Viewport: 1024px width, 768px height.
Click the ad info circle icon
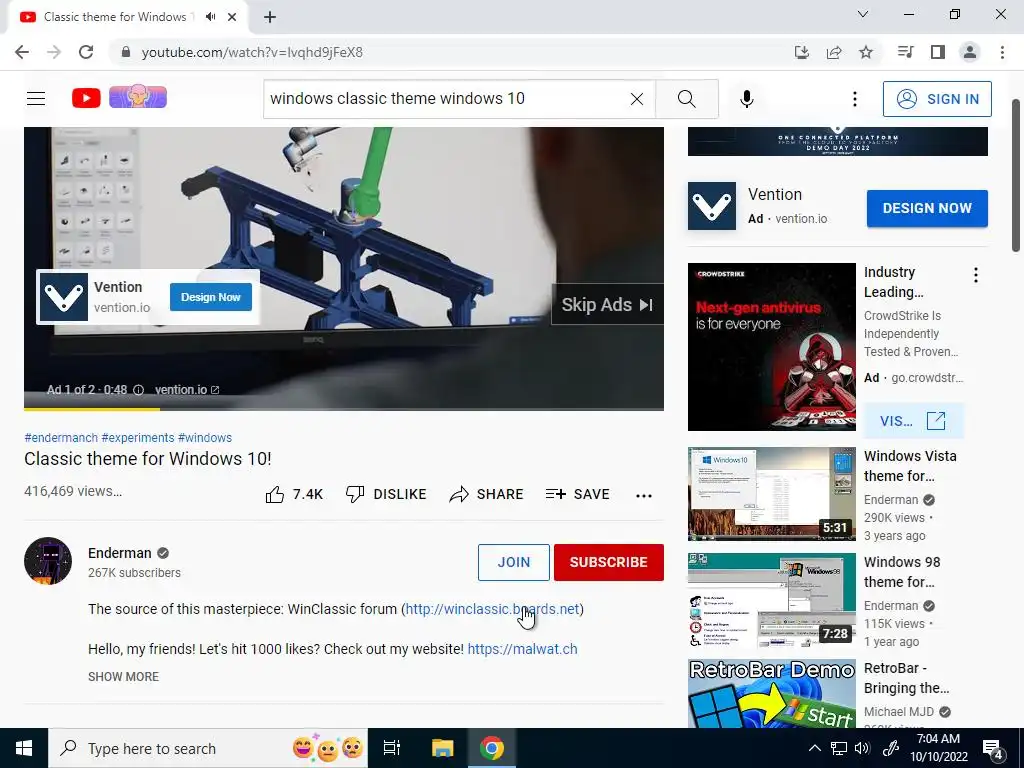138,390
